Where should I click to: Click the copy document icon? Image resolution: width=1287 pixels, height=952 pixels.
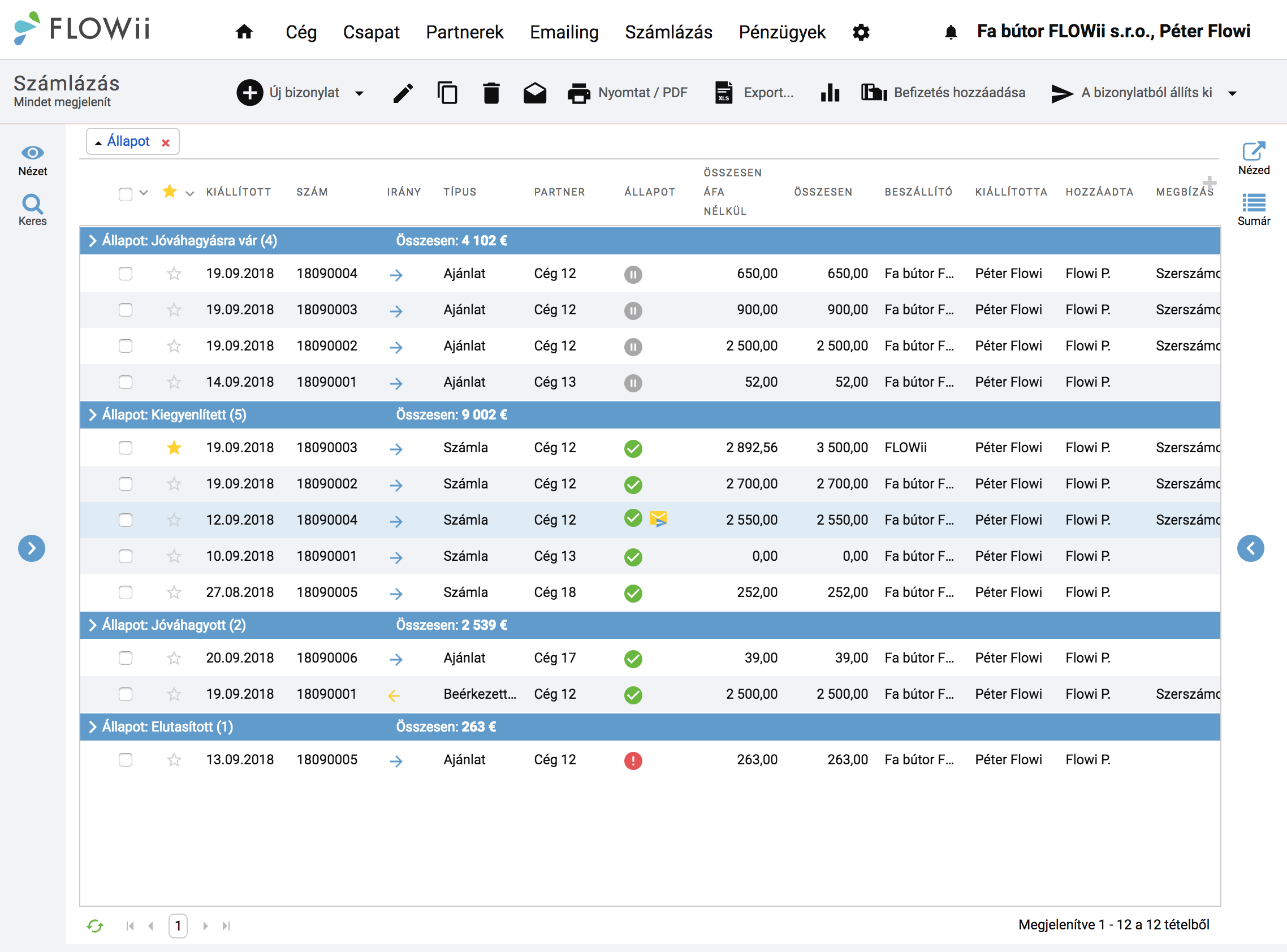coord(447,93)
